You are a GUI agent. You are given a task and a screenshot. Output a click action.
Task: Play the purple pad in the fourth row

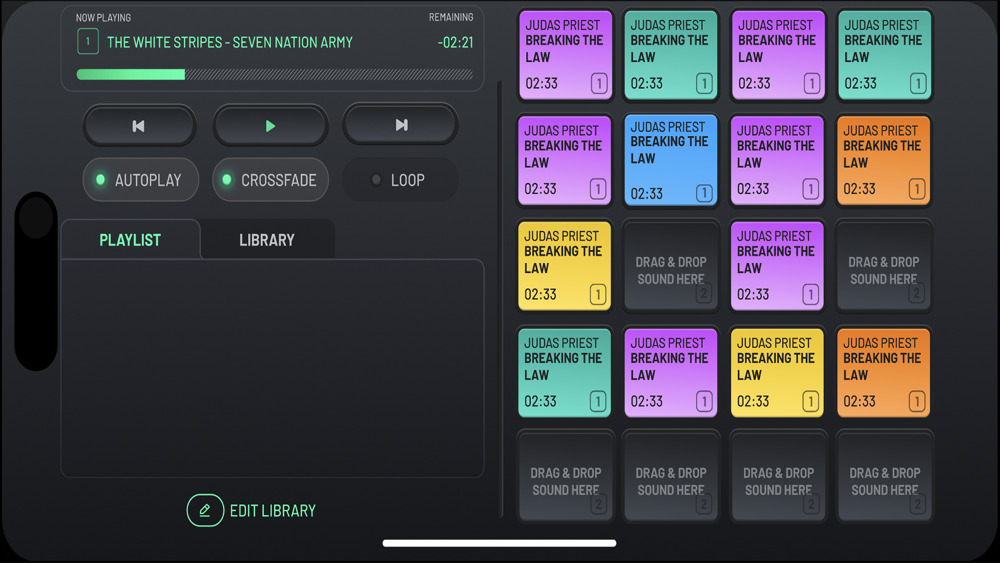pyautogui.click(x=670, y=372)
